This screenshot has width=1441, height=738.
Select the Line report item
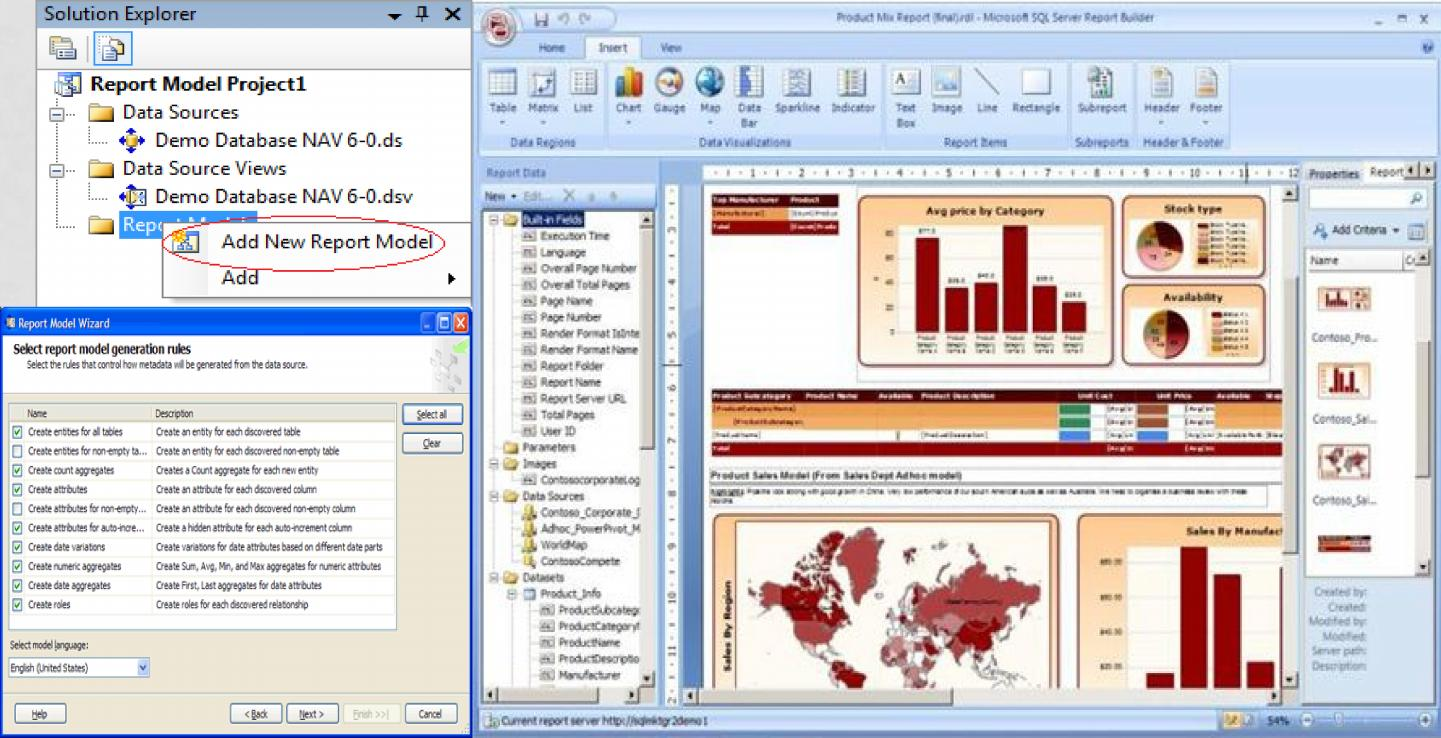coord(987,92)
